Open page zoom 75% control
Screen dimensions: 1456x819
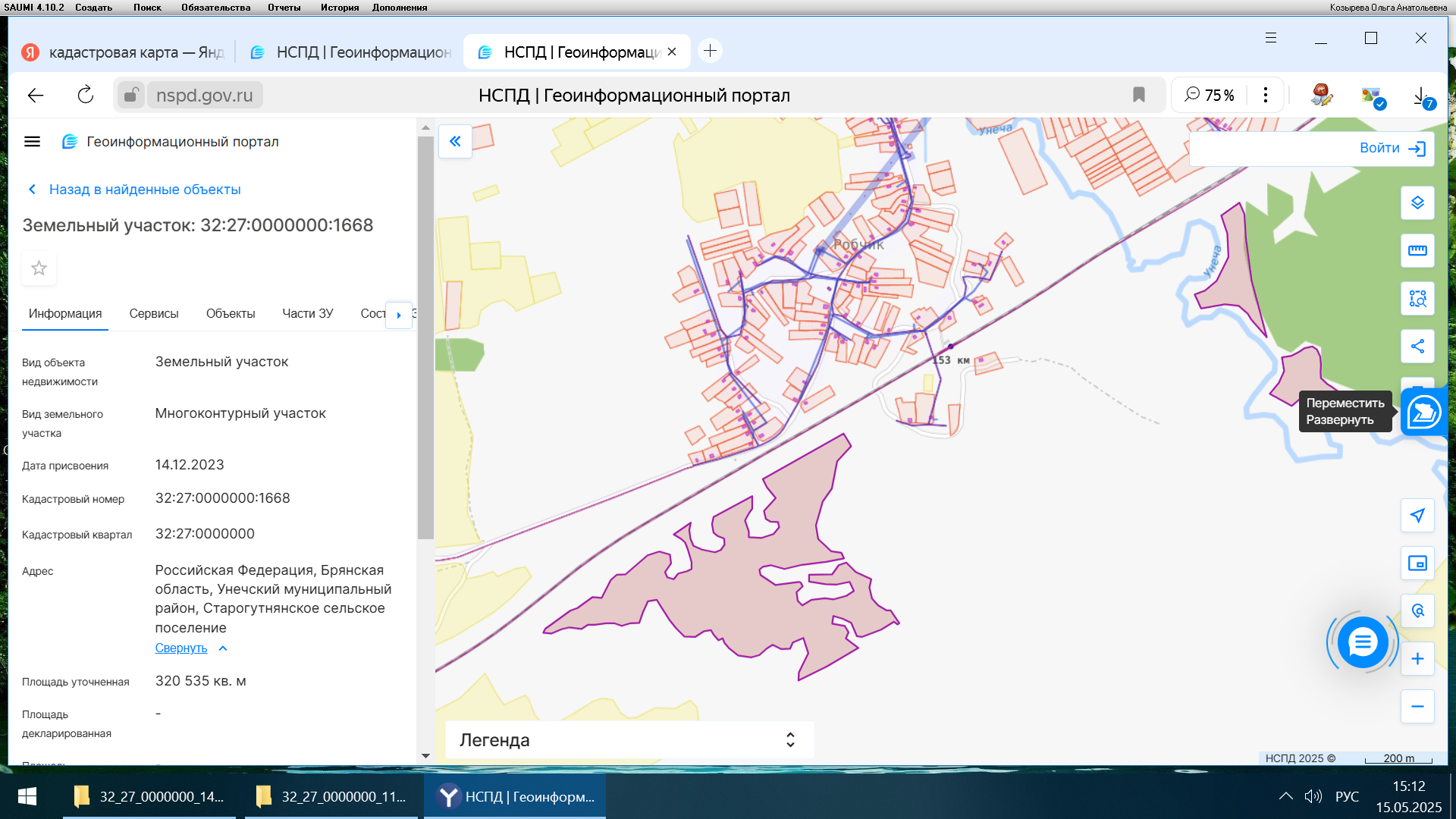(1210, 95)
